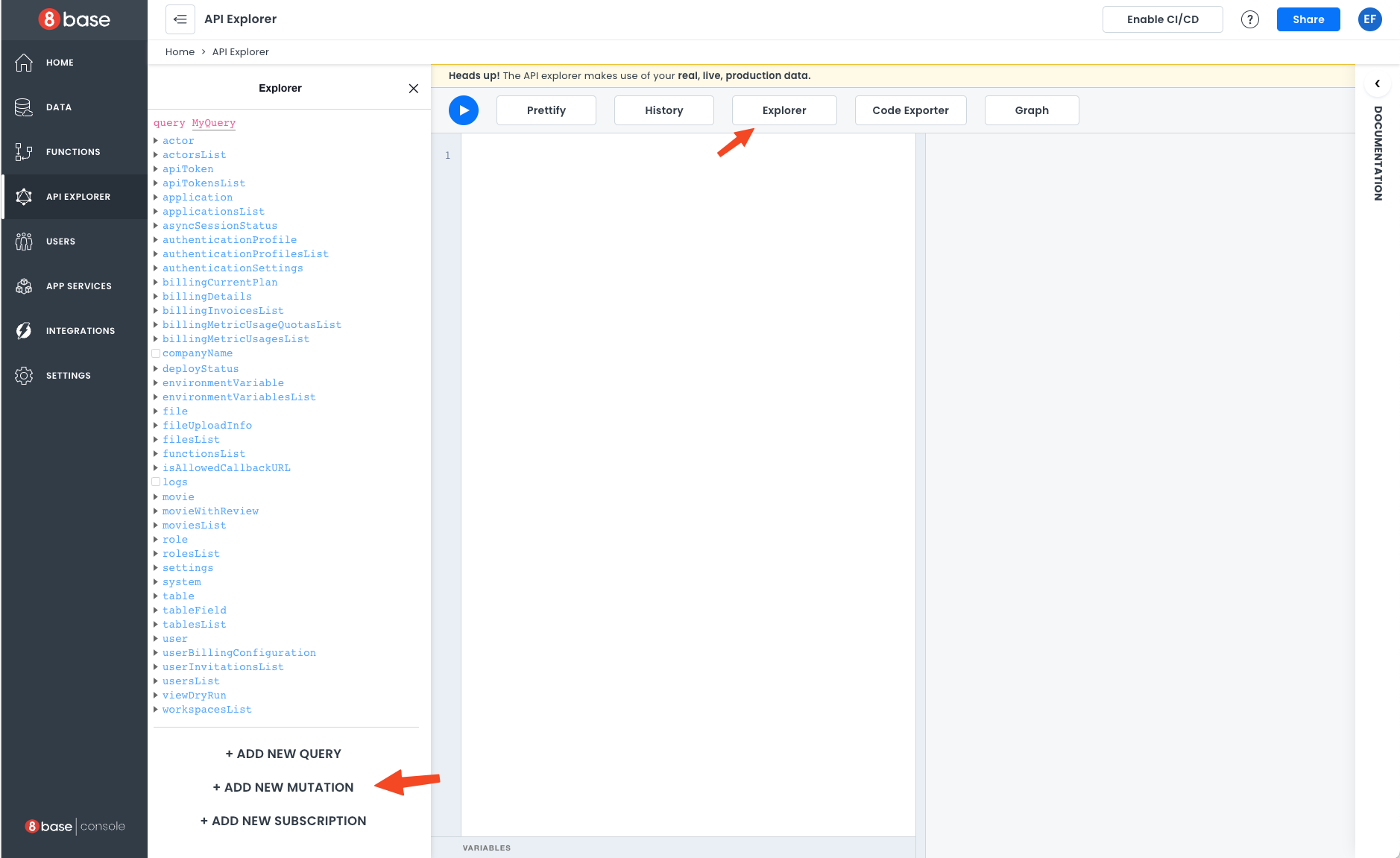Check the companyName field checkbox
The height and width of the screenshot is (858, 1400).
point(156,353)
